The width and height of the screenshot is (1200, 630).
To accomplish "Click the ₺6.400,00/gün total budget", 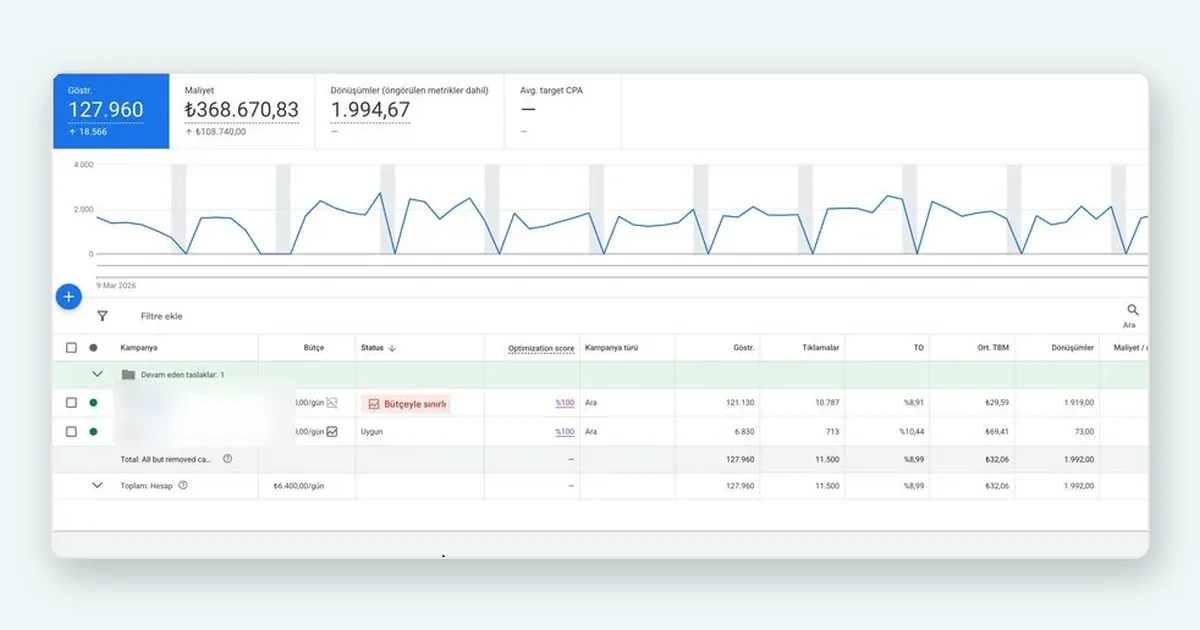I will (x=298, y=485).
